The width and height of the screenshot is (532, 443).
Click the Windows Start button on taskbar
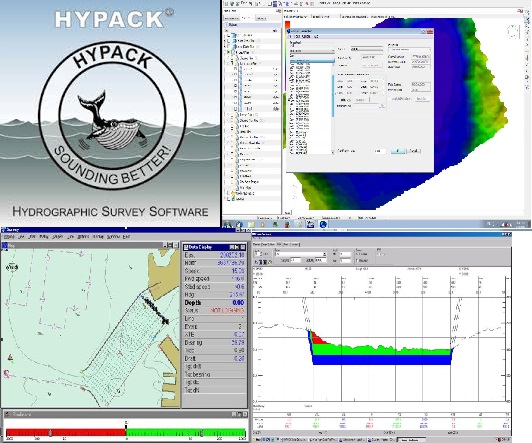(x=228, y=224)
